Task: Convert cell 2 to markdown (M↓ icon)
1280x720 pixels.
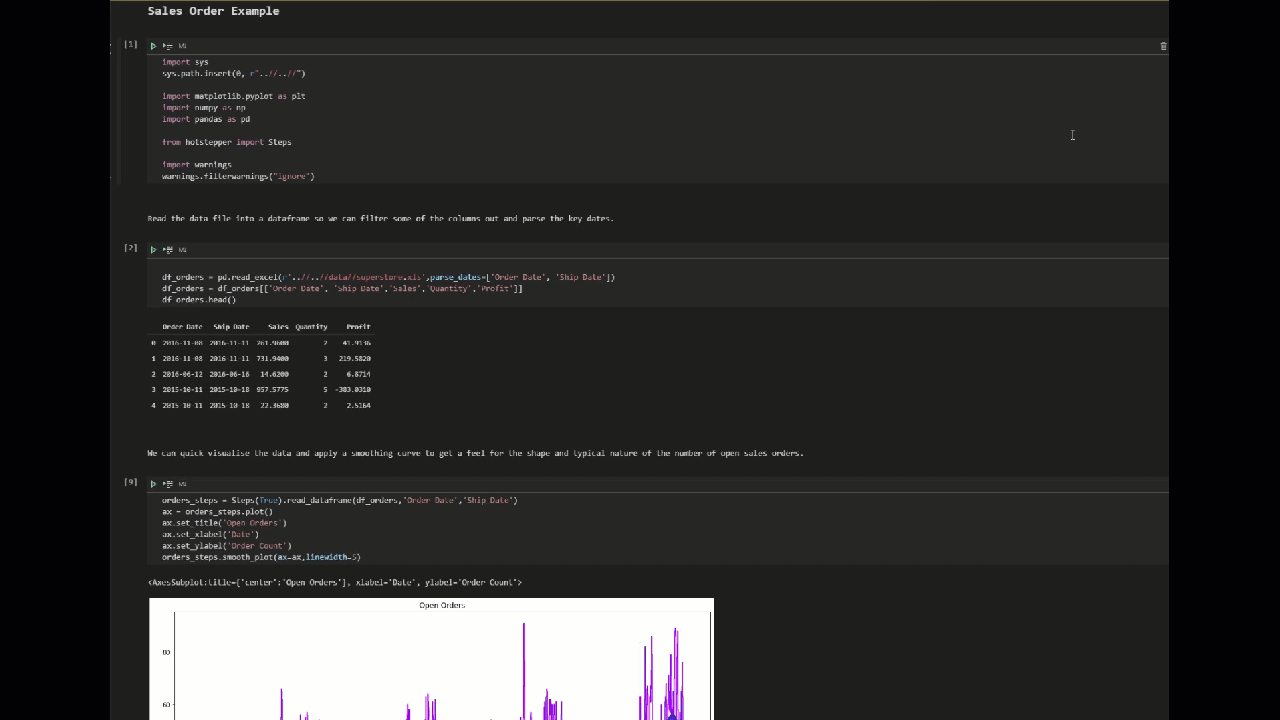Action: (183, 250)
